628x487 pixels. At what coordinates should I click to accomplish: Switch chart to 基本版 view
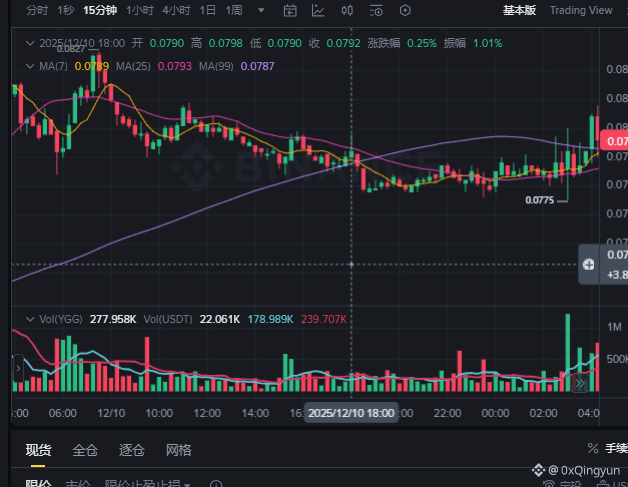click(518, 10)
